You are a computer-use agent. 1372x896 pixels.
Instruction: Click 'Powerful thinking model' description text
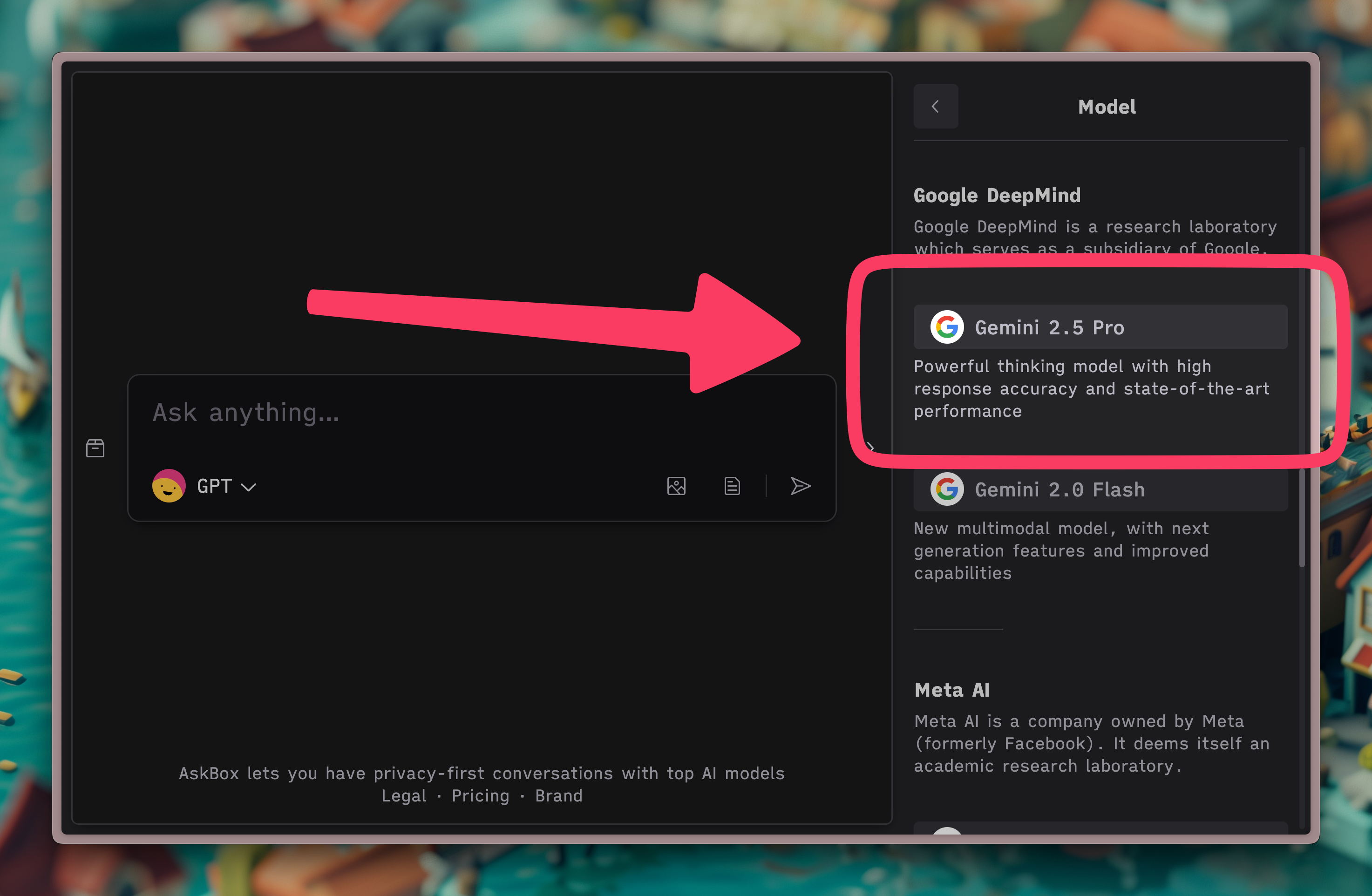click(x=1091, y=388)
